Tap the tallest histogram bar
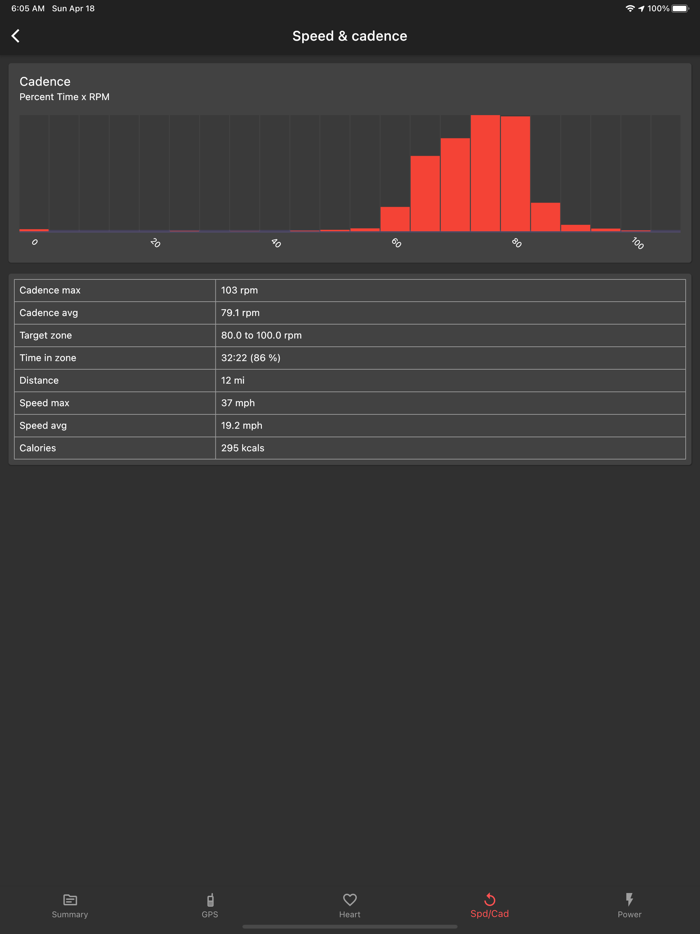 [x=485, y=173]
